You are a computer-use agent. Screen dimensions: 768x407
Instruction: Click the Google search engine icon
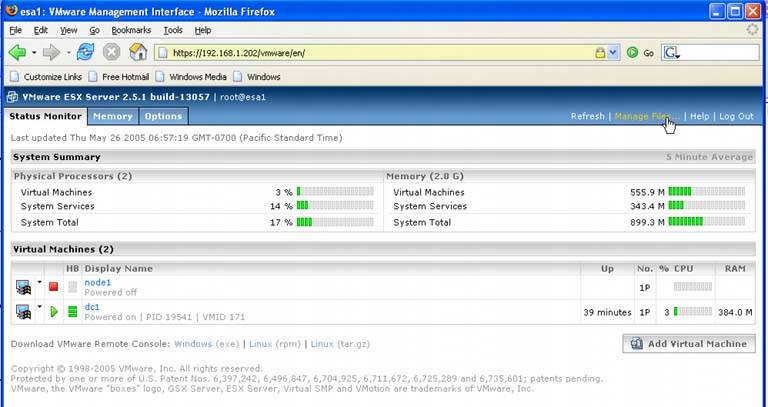click(x=672, y=53)
